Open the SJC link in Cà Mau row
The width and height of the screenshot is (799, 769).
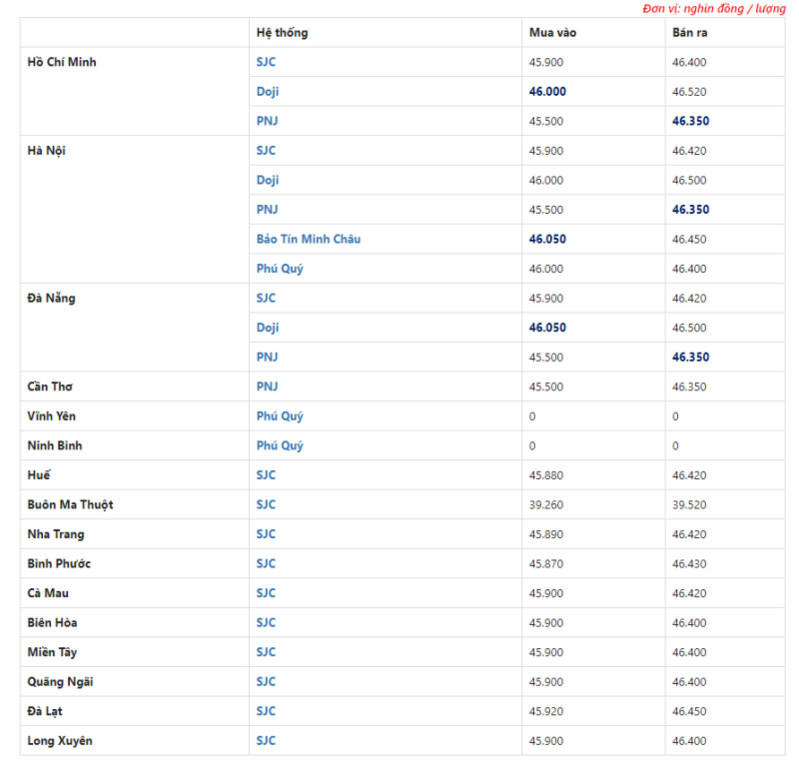[x=265, y=593]
